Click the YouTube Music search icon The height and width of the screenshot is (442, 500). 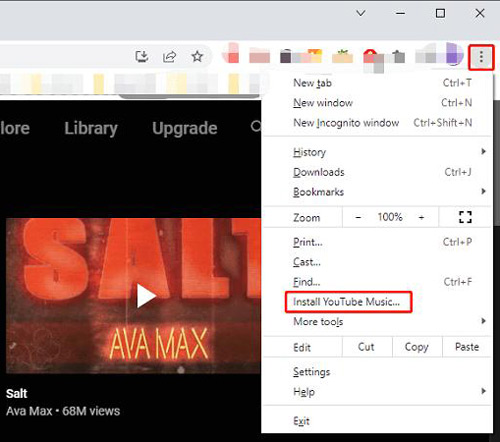(256, 126)
